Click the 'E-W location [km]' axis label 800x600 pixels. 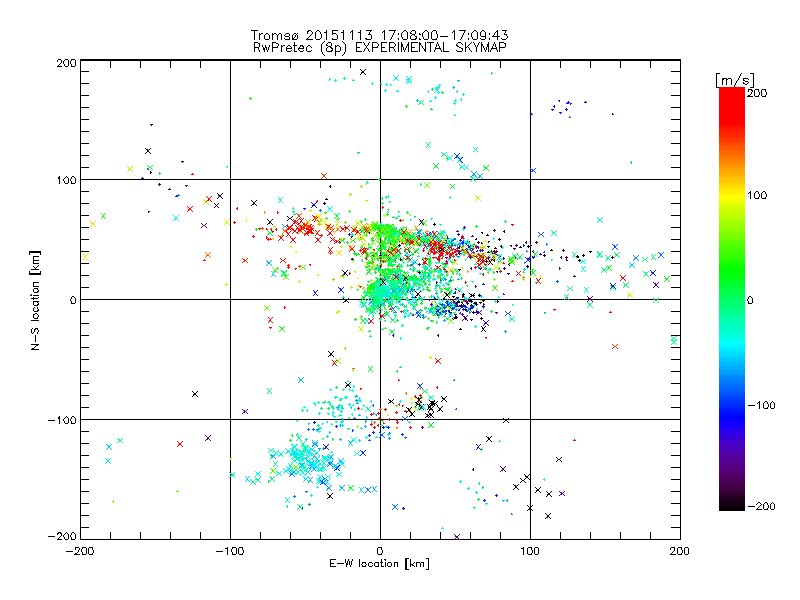click(379, 564)
